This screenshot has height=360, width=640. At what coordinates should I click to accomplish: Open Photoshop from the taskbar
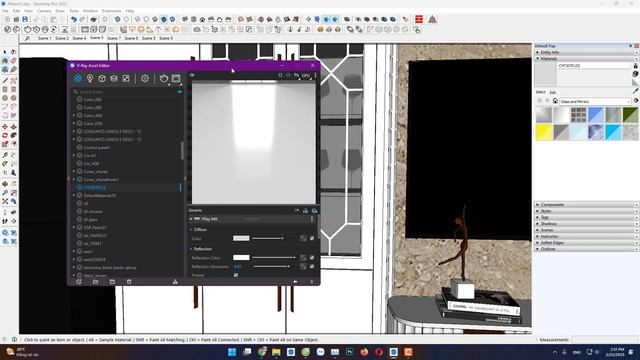coord(350,352)
